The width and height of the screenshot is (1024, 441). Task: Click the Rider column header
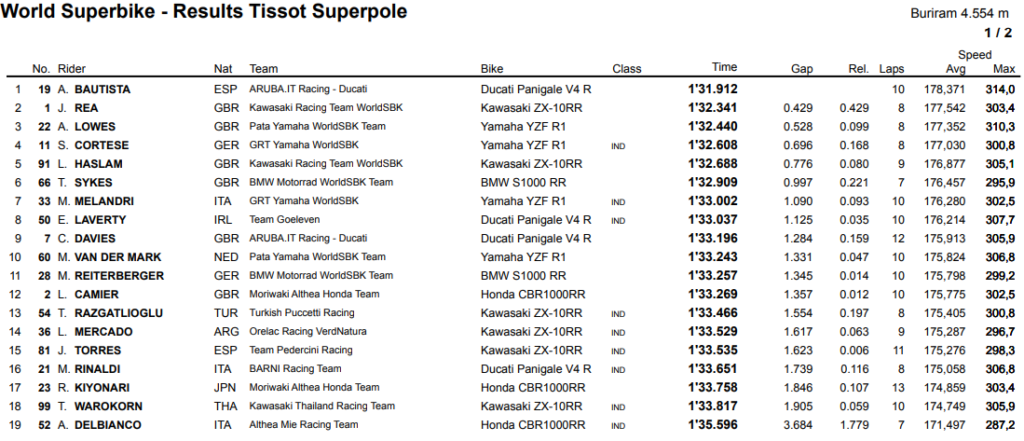click(72, 69)
